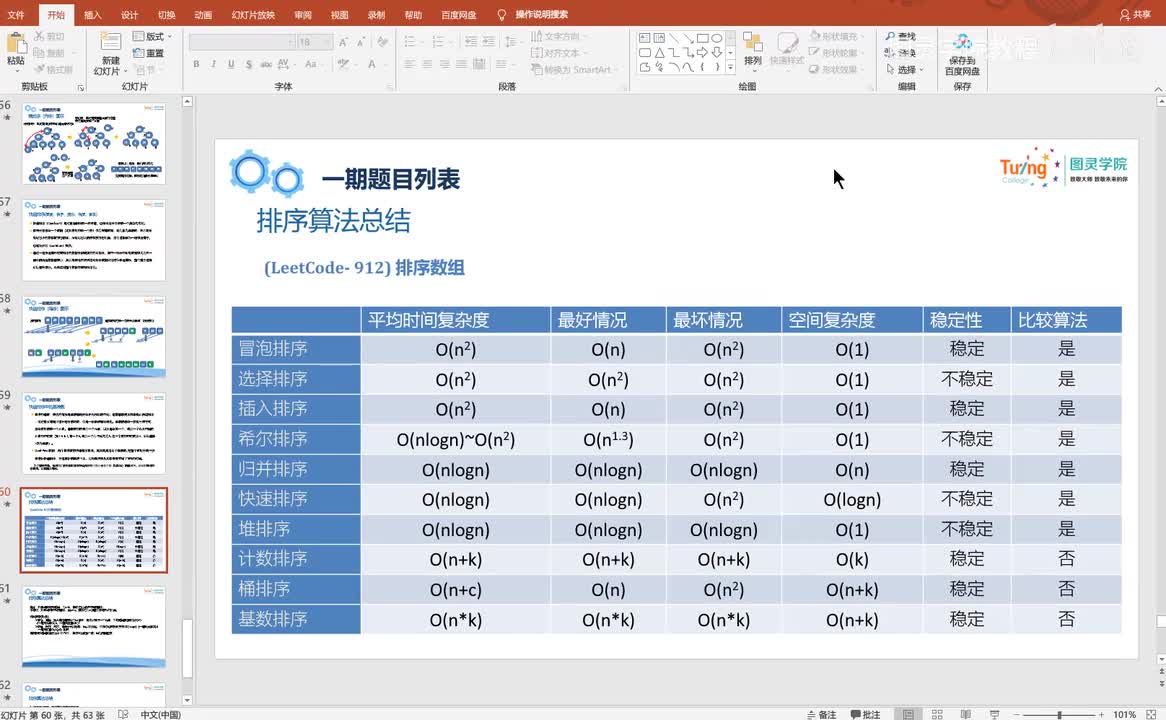Select the down block arrow shape
This screenshot has width=1166, height=720.
716,53
